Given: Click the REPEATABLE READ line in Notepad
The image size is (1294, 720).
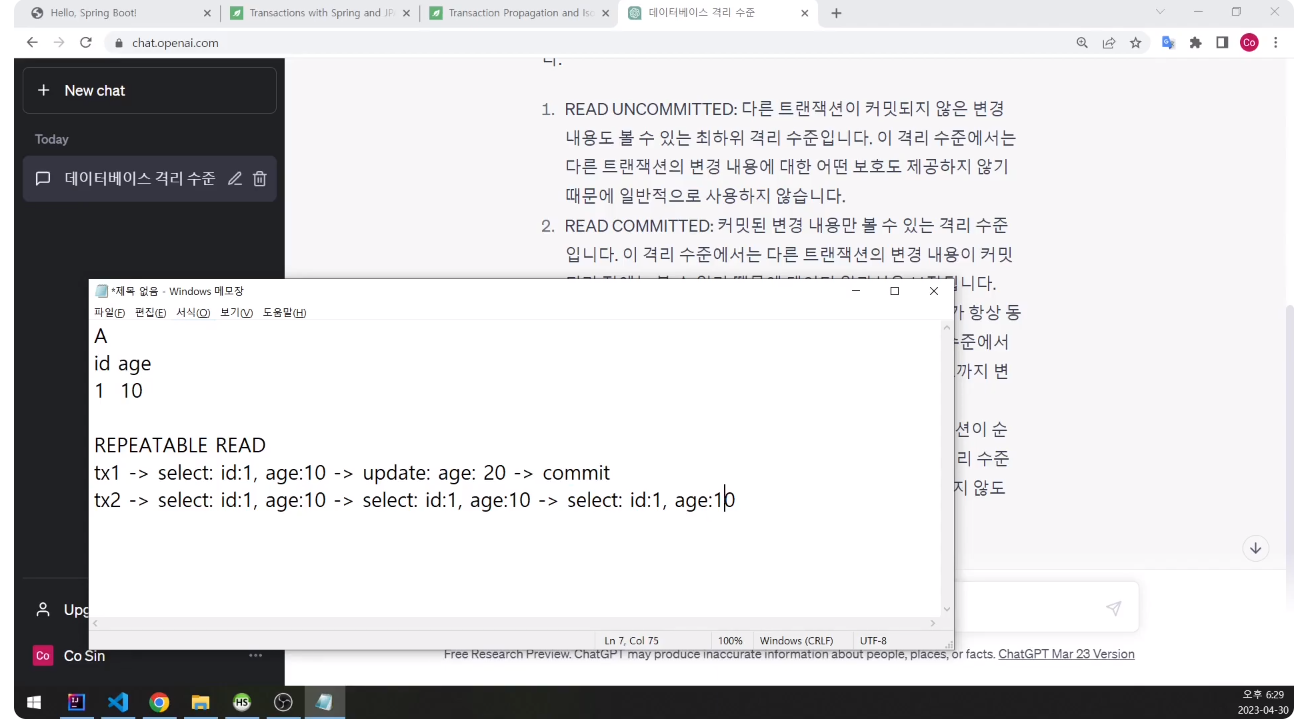Looking at the screenshot, I should point(180,445).
